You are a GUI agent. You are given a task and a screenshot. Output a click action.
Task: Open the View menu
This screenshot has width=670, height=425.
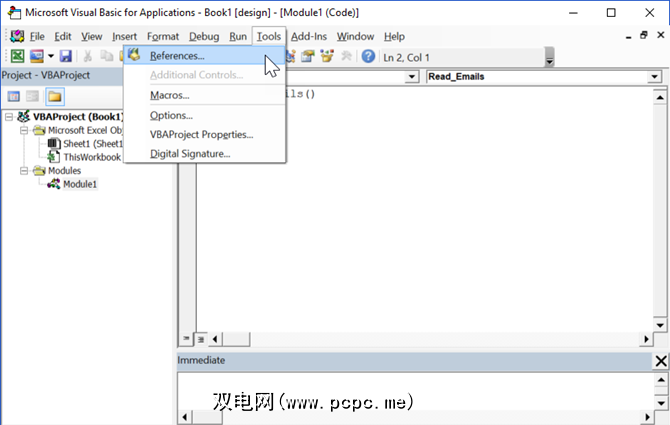(91, 37)
